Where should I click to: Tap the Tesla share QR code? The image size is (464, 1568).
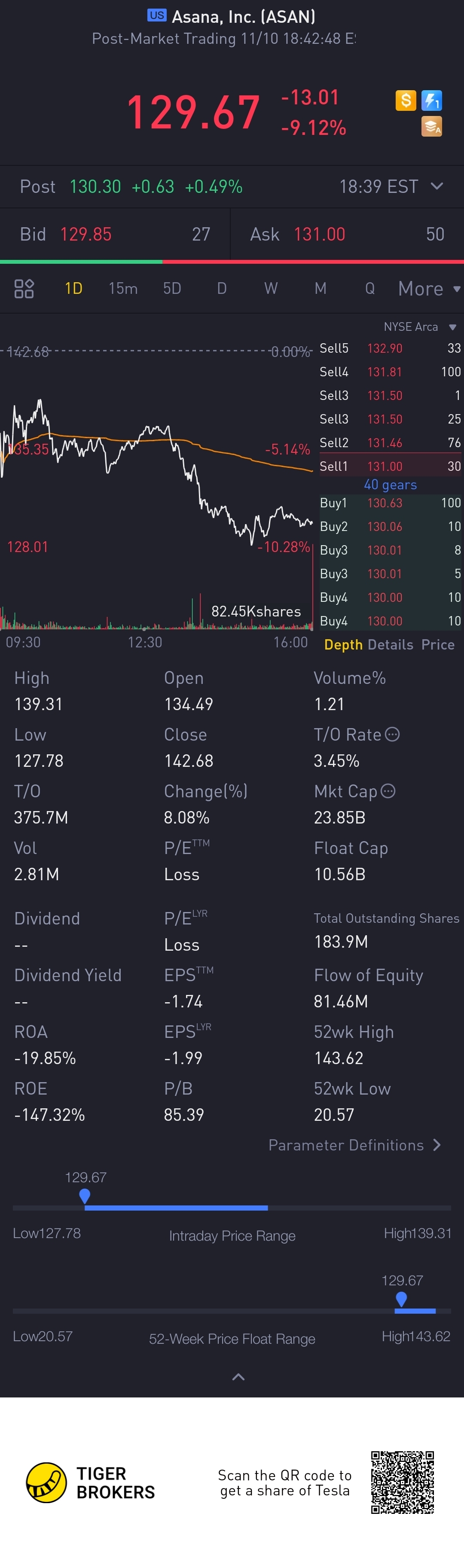[x=403, y=1482]
